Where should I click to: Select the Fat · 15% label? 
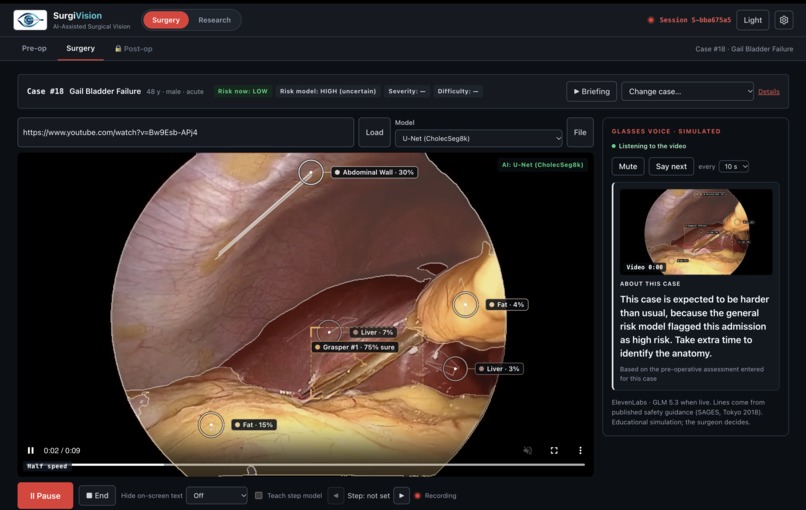(x=254, y=425)
